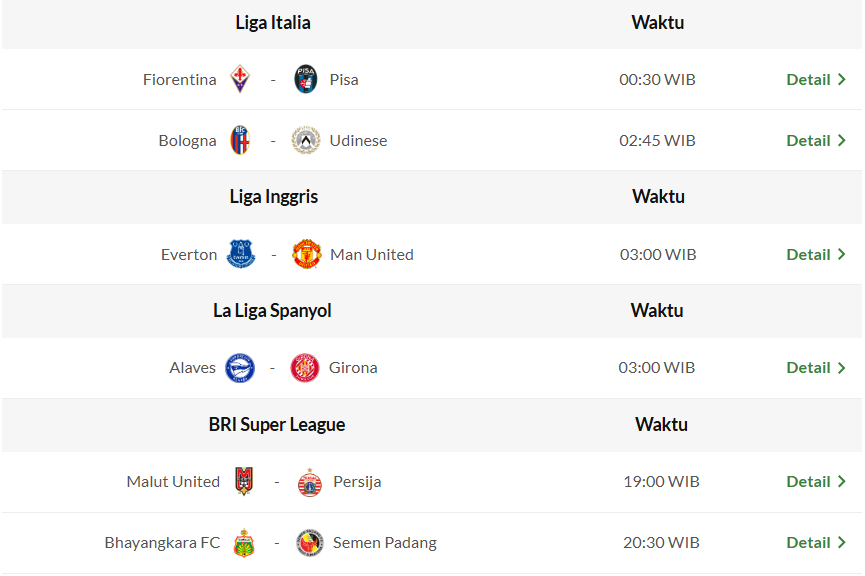Click the Fiorentina club crest
Screen dimensions: 865x576
click(x=240, y=79)
